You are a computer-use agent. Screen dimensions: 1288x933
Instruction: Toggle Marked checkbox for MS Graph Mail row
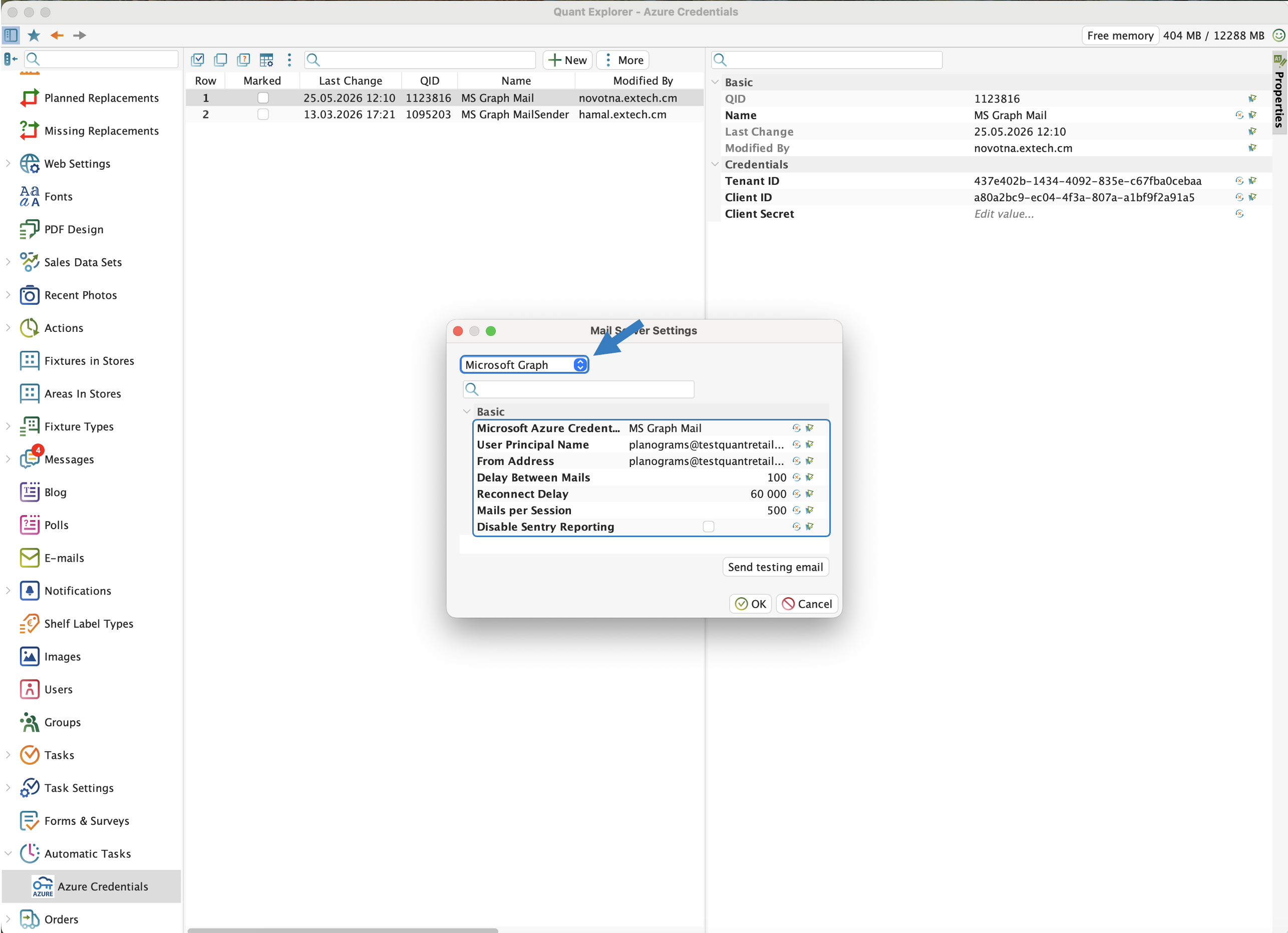263,98
